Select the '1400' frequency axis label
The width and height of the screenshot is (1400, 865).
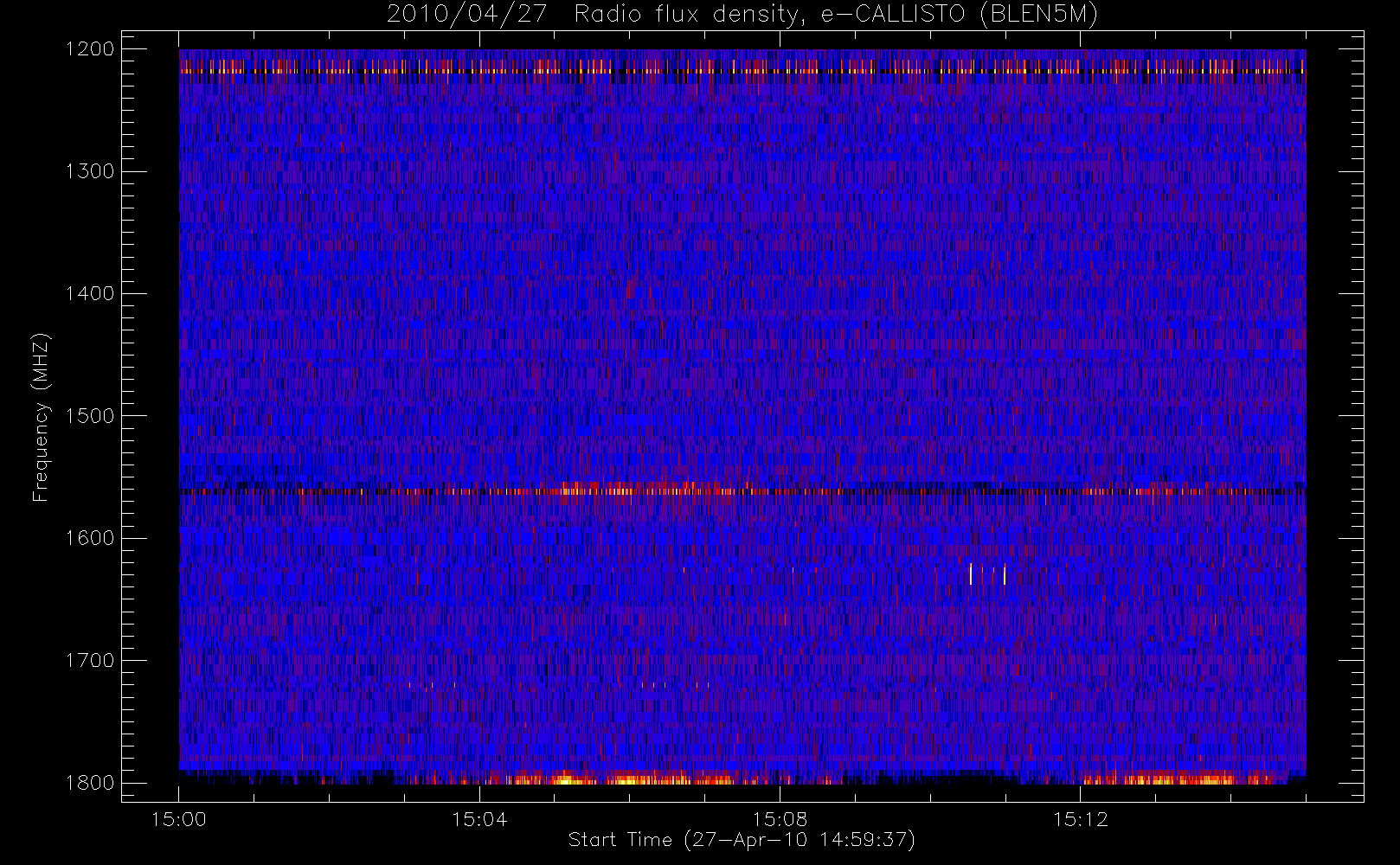[91, 293]
